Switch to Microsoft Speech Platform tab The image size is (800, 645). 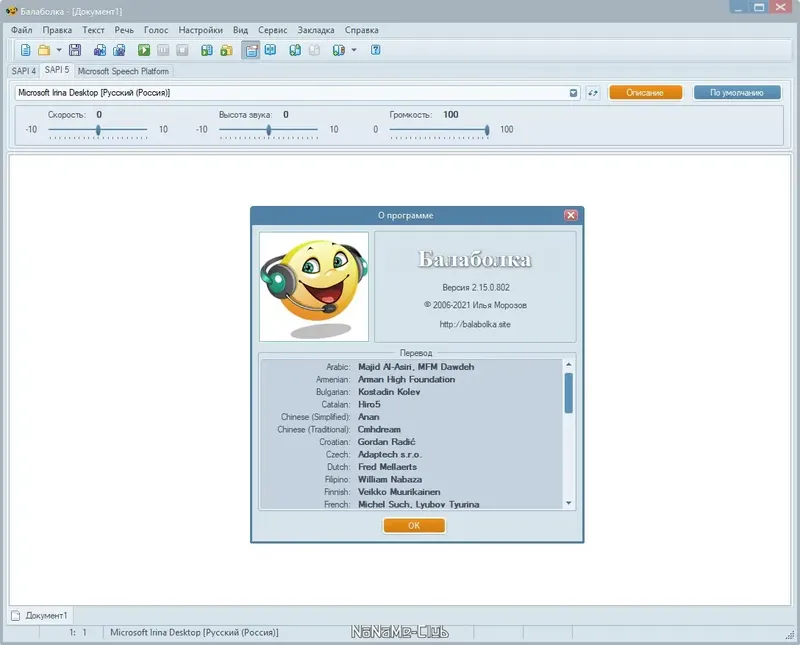[123, 71]
